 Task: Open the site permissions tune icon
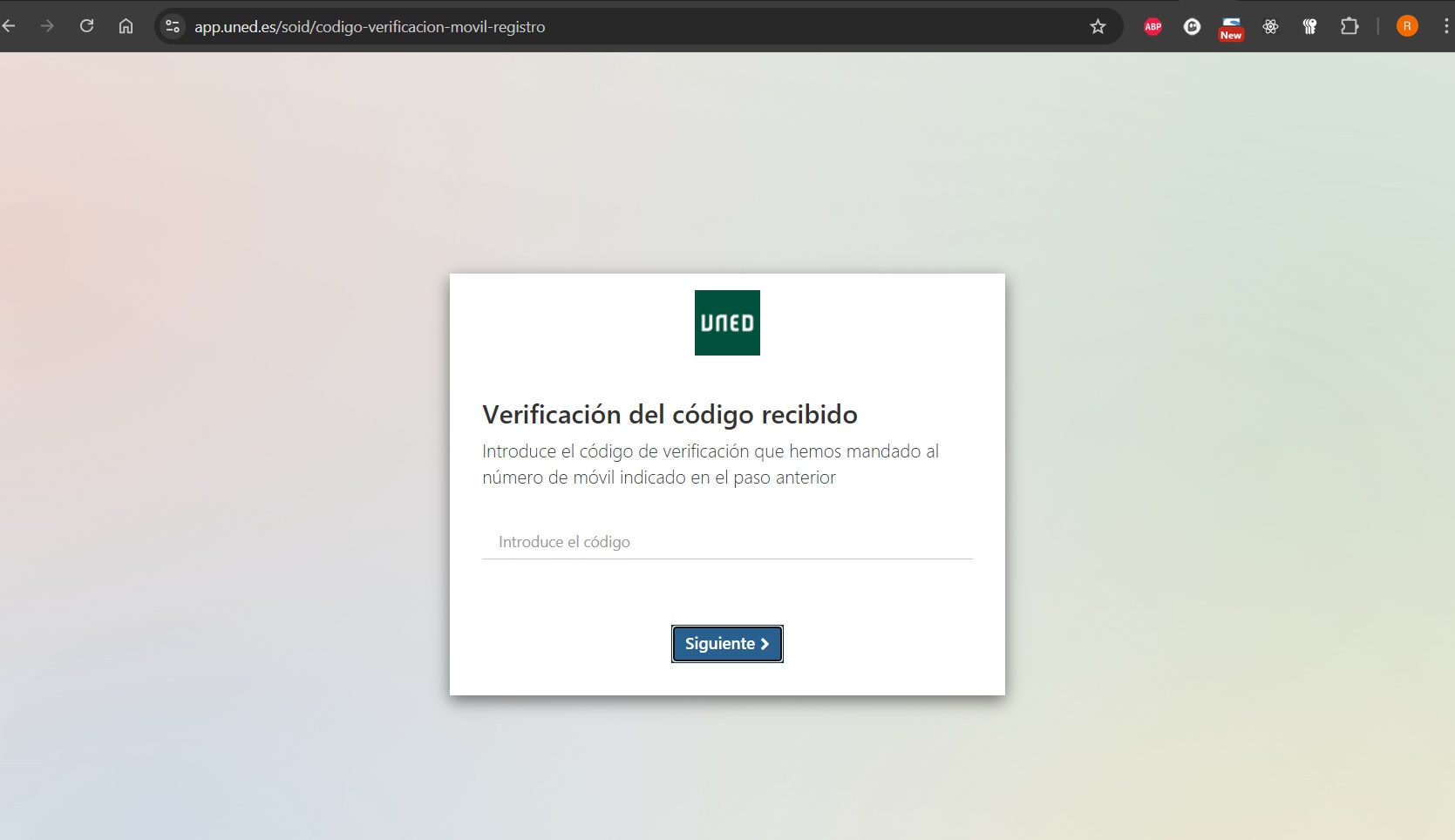pyautogui.click(x=172, y=26)
